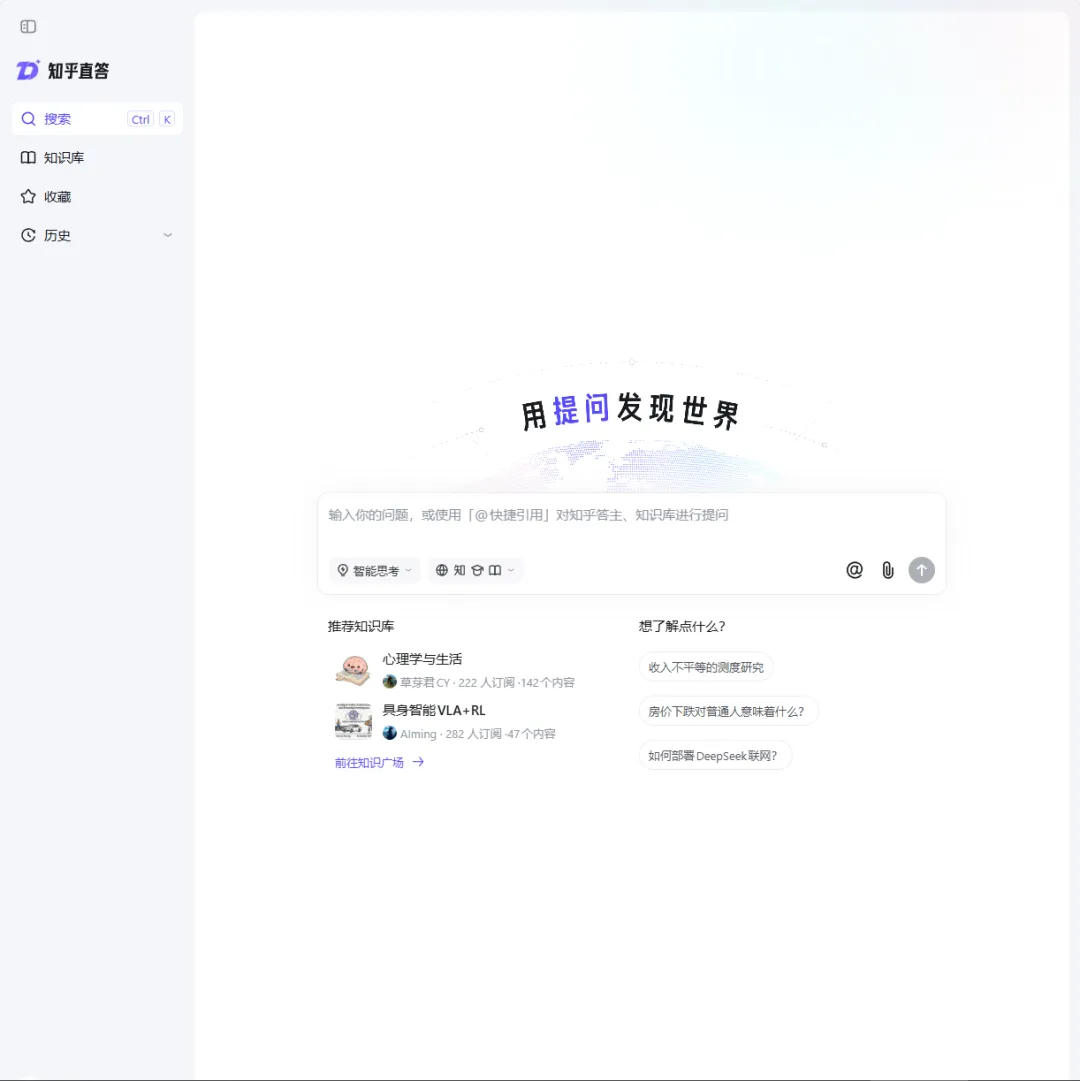Open 收藏 favorites in the sidebar
The height and width of the screenshot is (1081, 1080).
97,196
